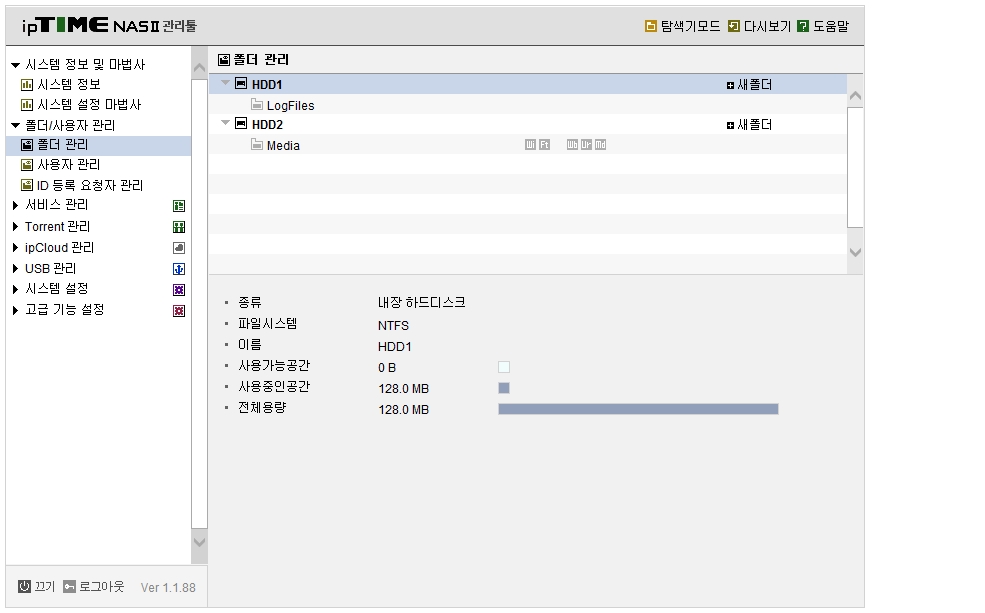Click the green grid icon beside Torrent 관리
The width and height of the screenshot is (985, 613).
point(179,227)
